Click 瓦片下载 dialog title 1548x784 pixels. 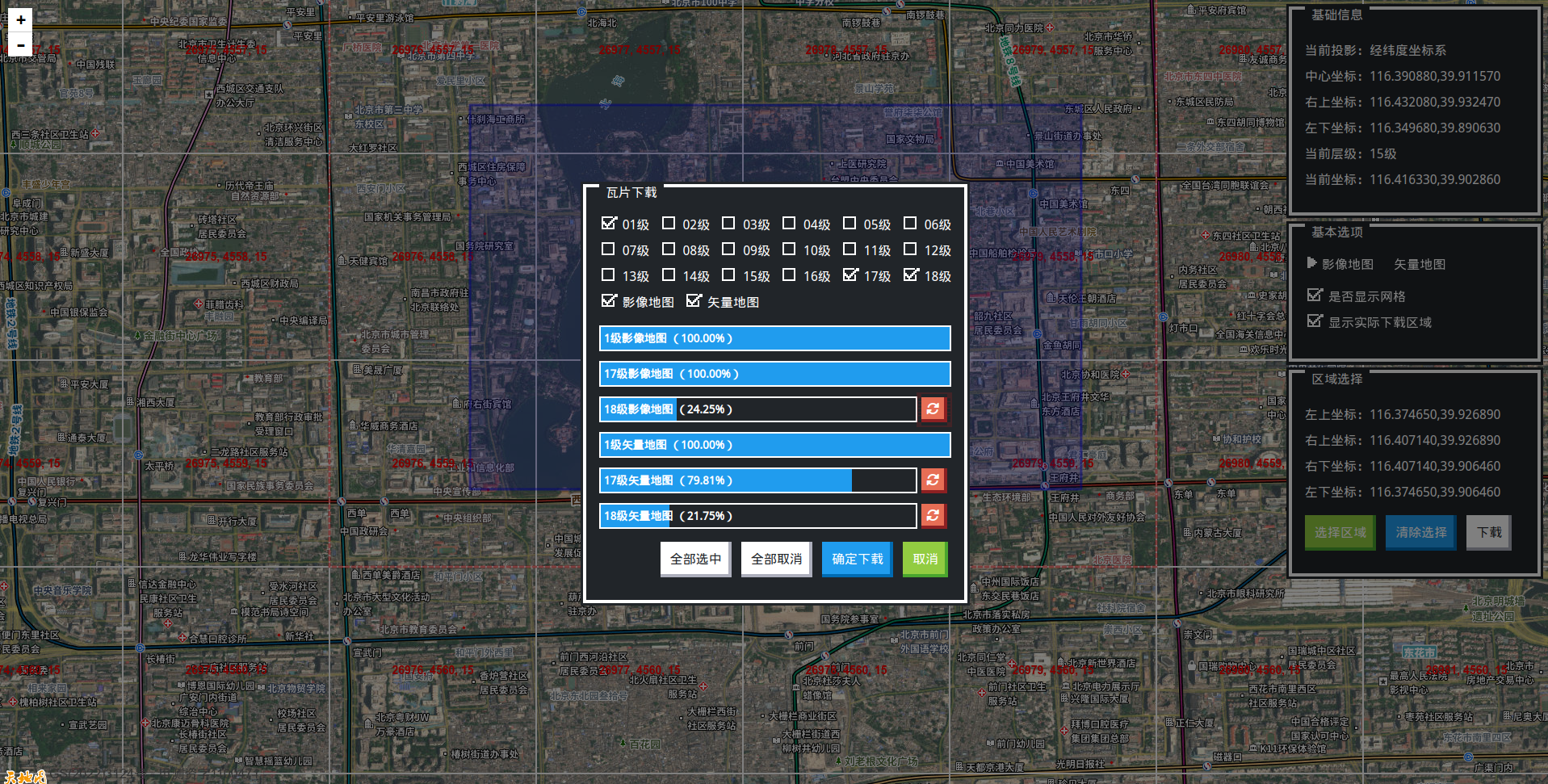pyautogui.click(x=631, y=192)
